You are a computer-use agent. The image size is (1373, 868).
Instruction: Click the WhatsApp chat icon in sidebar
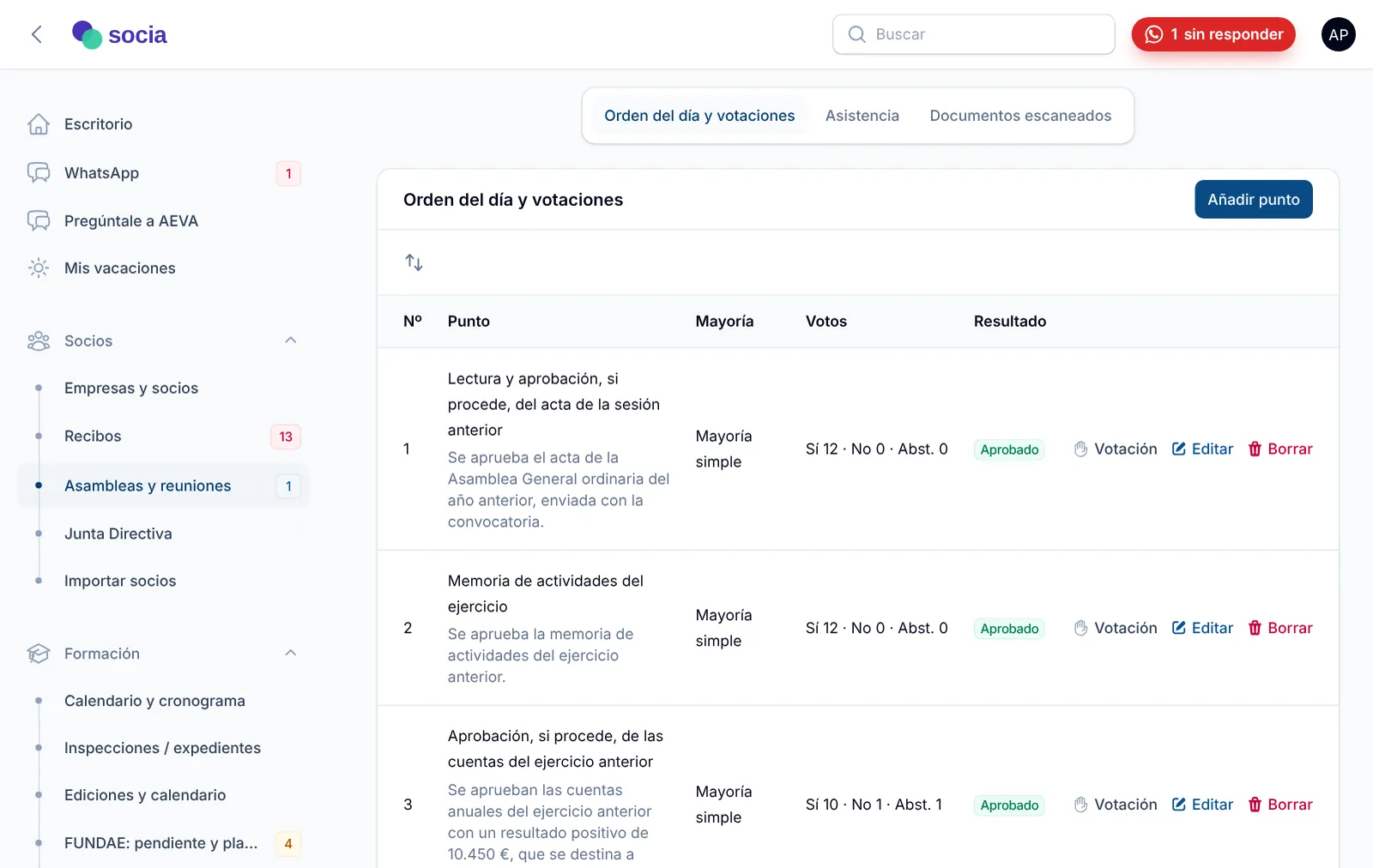pos(39,173)
